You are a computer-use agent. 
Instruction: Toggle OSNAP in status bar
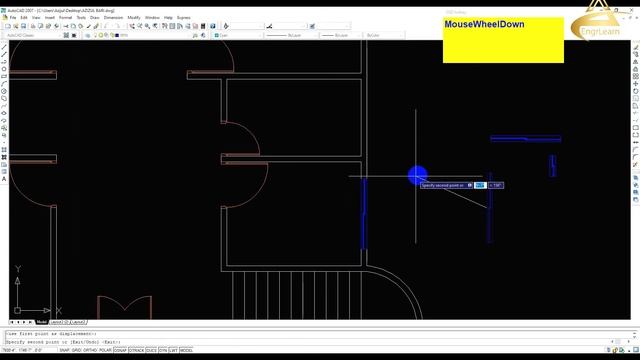click(120, 350)
